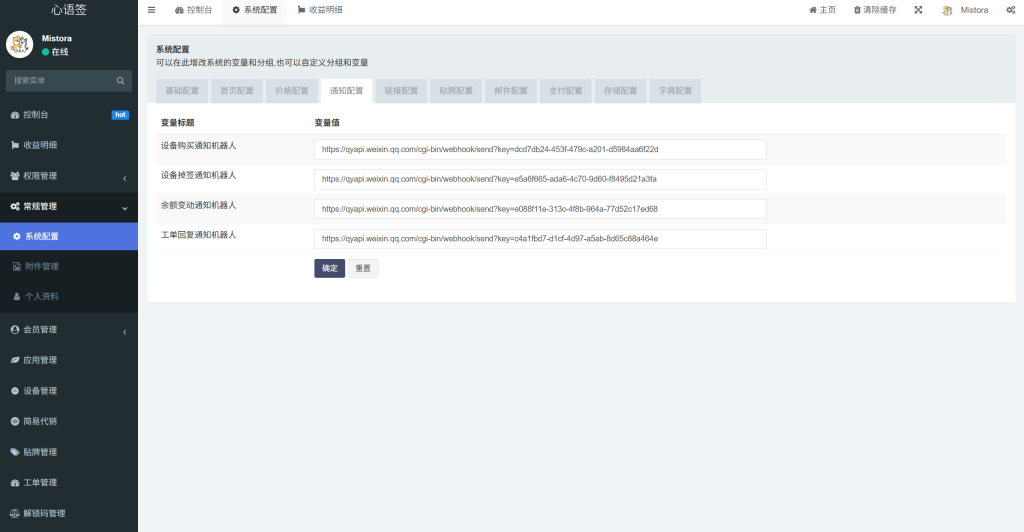Click the 变量值 column header
The width and height of the screenshot is (1024, 532).
327,123
